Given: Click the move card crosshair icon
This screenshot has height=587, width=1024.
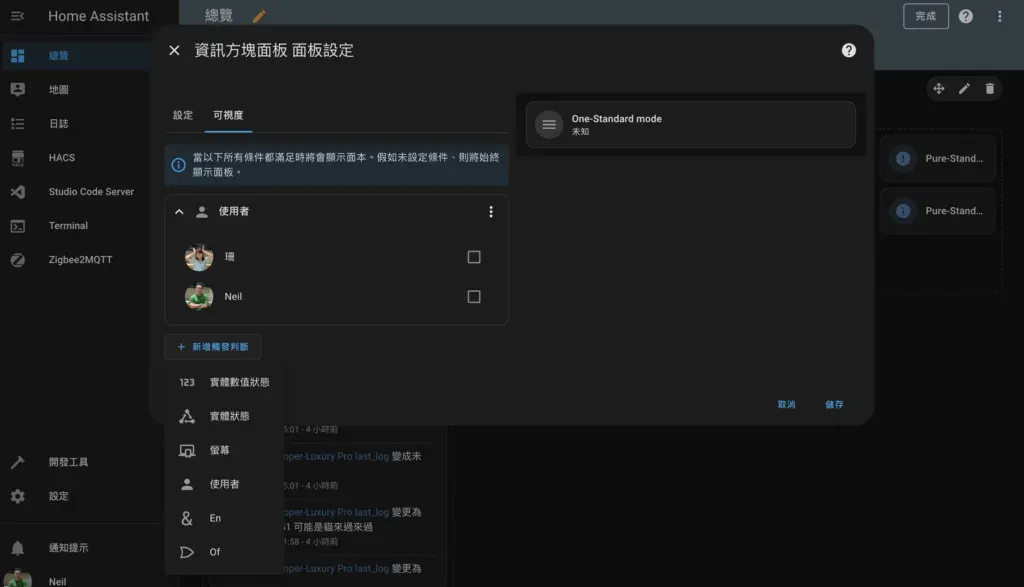Looking at the screenshot, I should 938,89.
